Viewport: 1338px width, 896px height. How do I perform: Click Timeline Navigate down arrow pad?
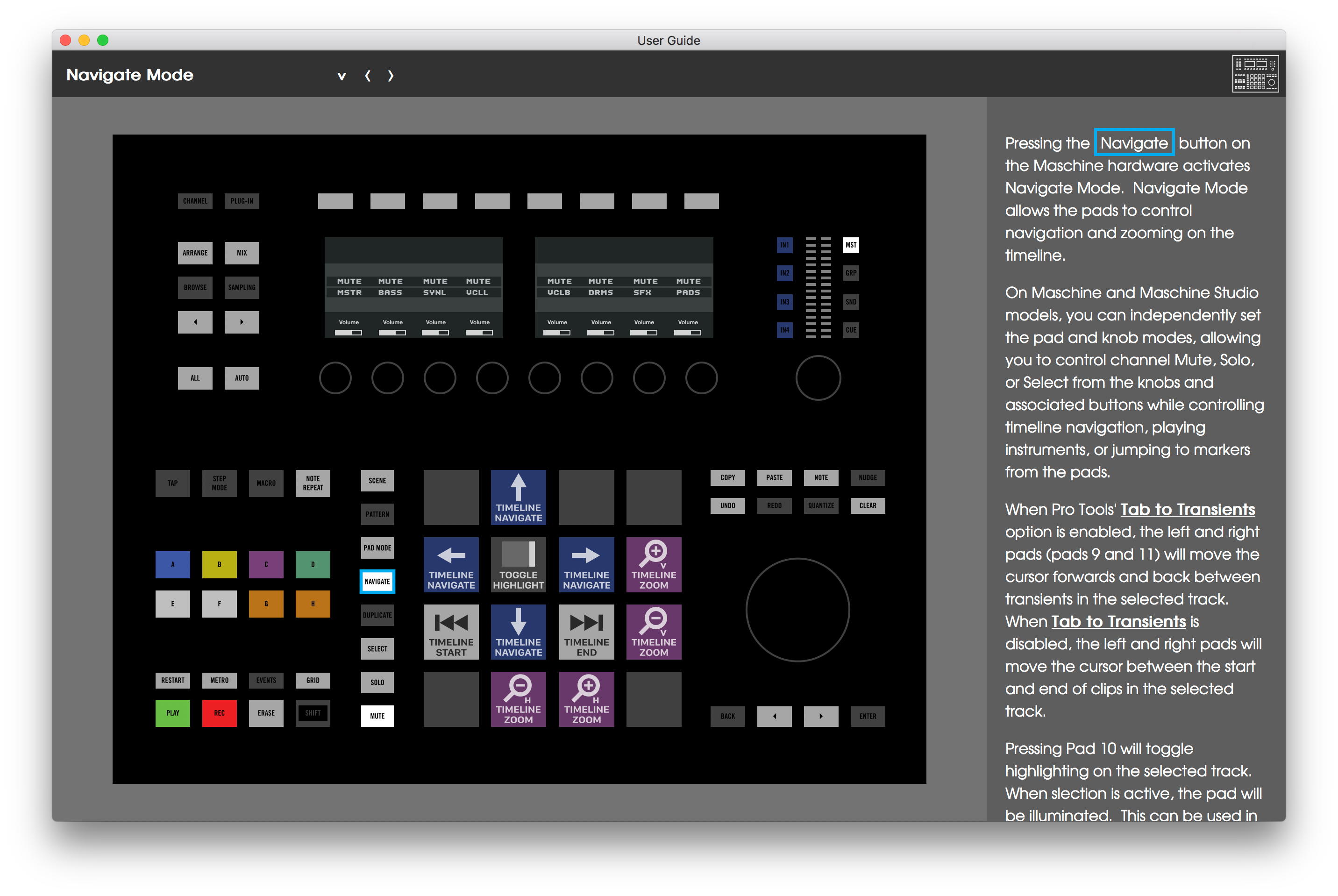tap(518, 632)
